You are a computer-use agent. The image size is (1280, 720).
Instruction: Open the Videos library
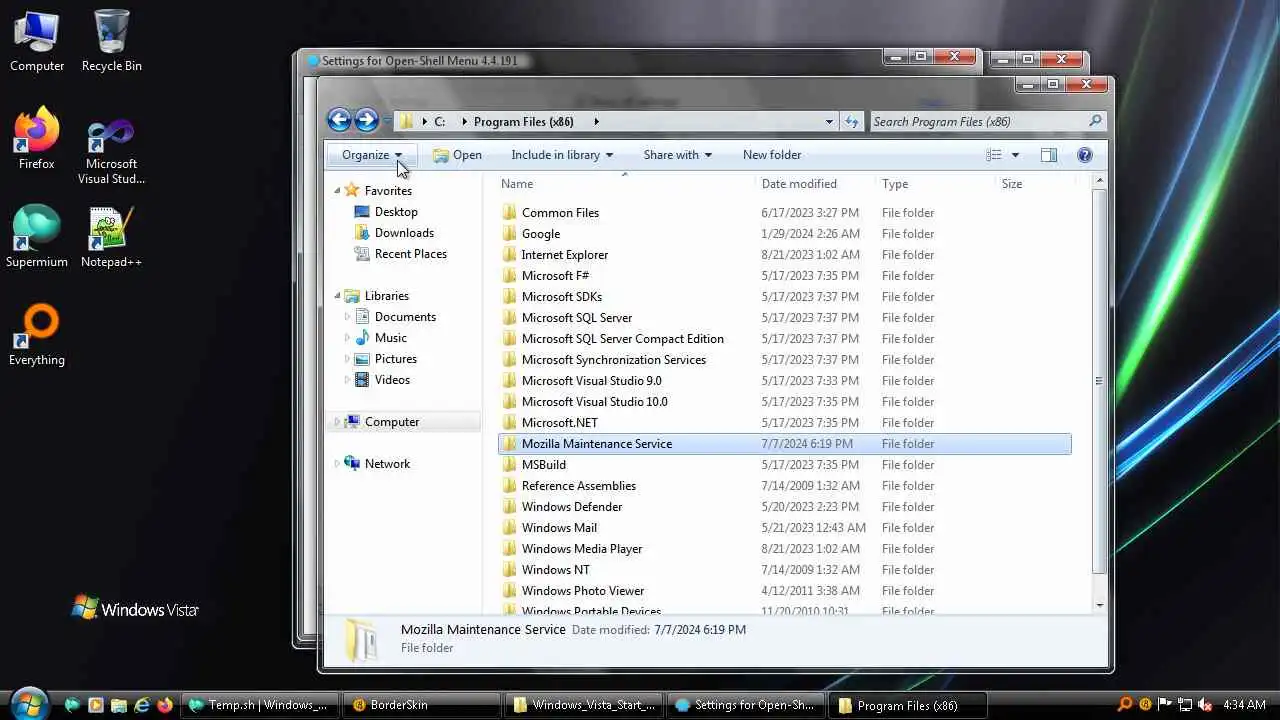[392, 380]
